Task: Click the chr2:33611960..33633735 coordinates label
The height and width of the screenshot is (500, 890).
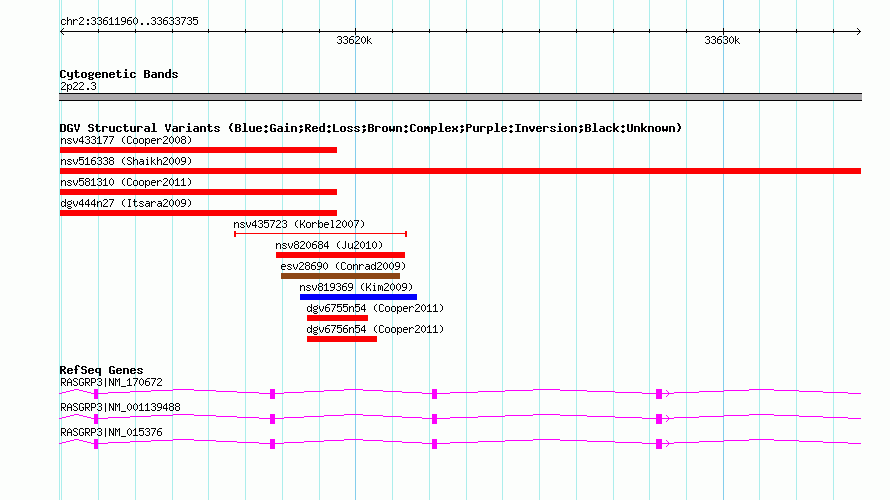Action: pos(129,21)
